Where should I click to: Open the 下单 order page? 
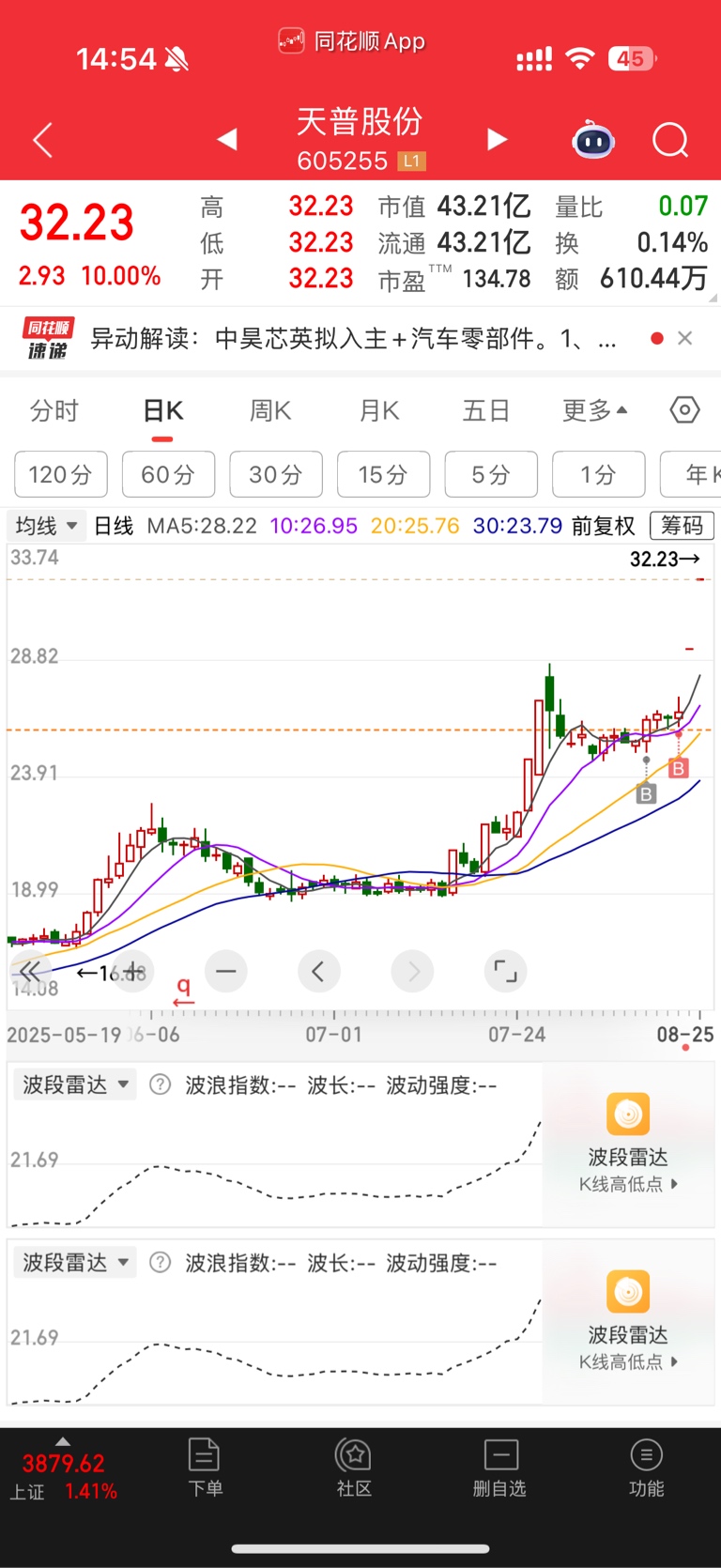(205, 1468)
